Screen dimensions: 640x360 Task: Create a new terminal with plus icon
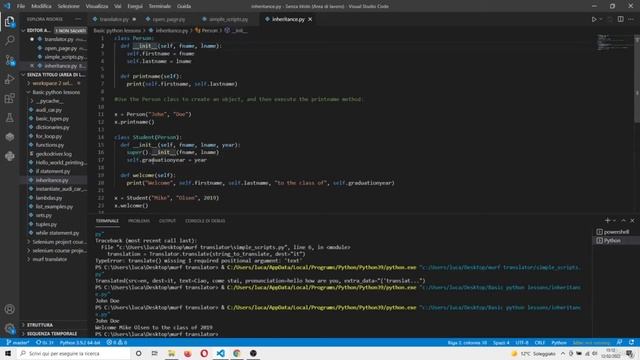607,220
